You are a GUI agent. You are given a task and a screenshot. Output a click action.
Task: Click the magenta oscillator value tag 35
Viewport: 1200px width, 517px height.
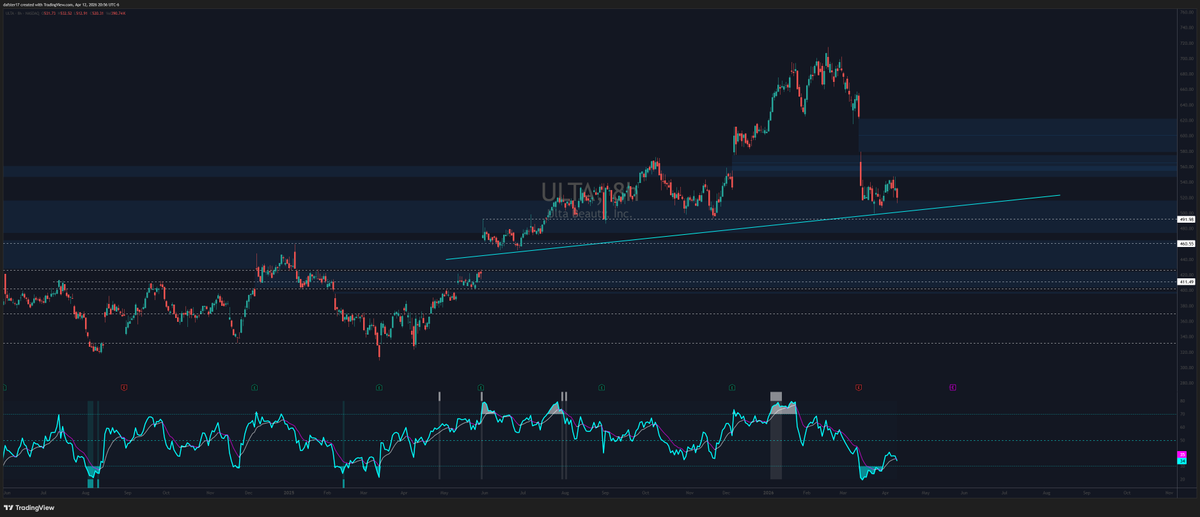[1184, 455]
